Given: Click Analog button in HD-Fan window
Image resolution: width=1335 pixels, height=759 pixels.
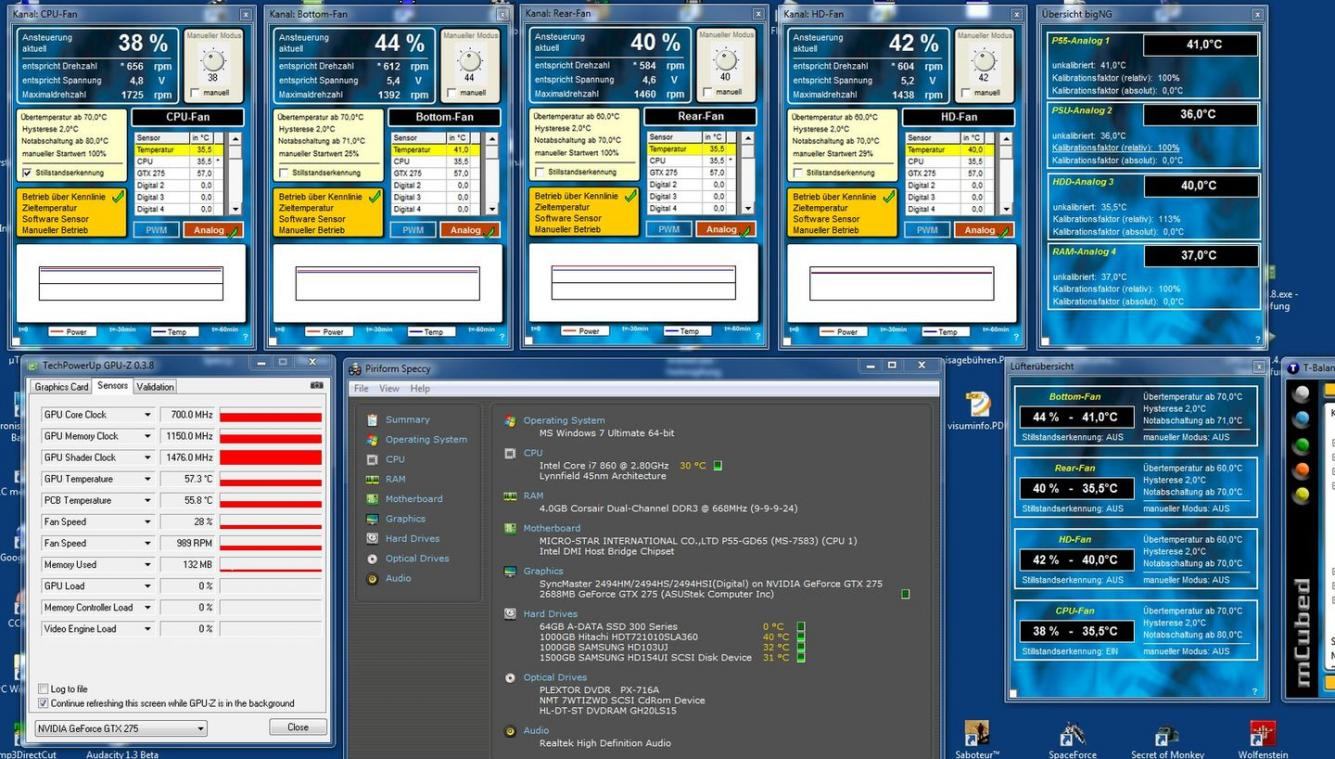Looking at the screenshot, I should tap(984, 230).
